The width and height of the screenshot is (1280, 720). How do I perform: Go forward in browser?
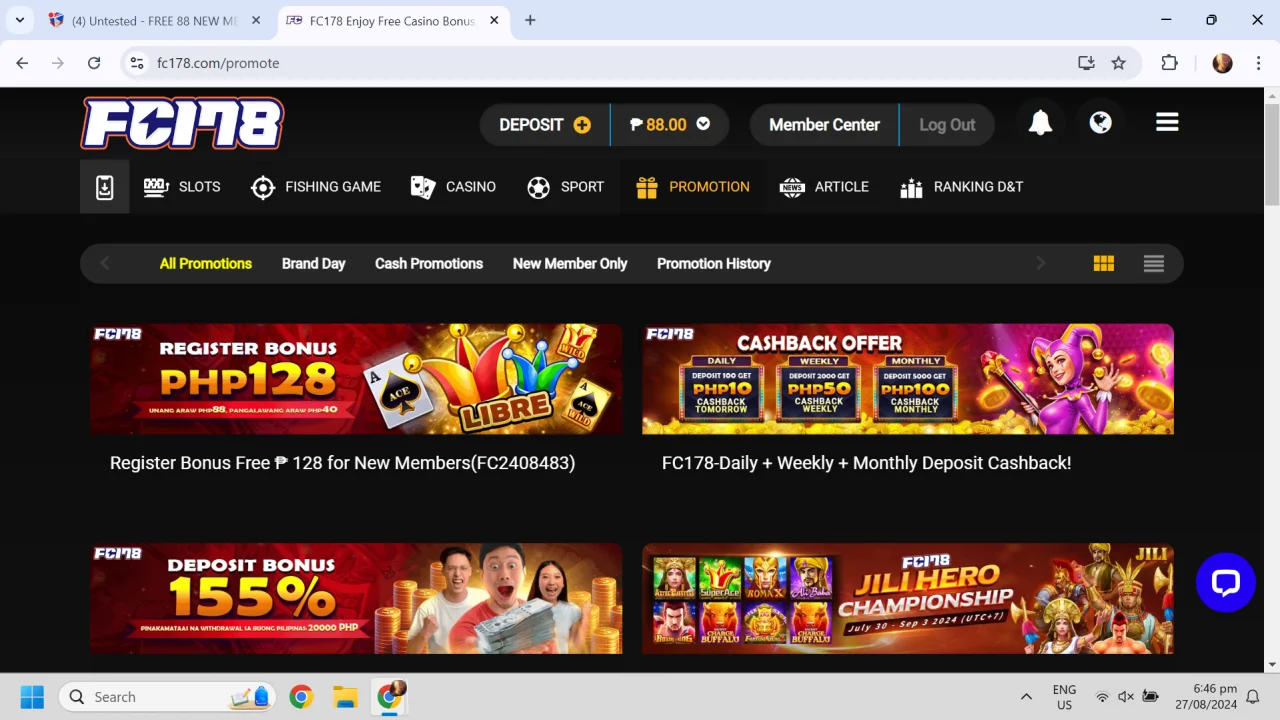click(x=58, y=63)
